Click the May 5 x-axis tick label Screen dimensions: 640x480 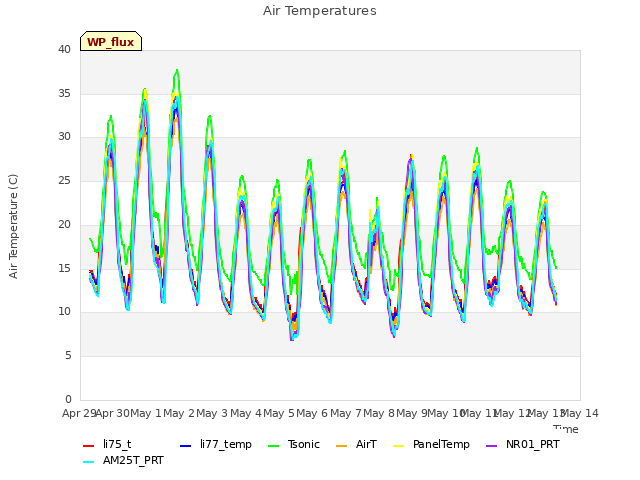[x=279, y=413]
